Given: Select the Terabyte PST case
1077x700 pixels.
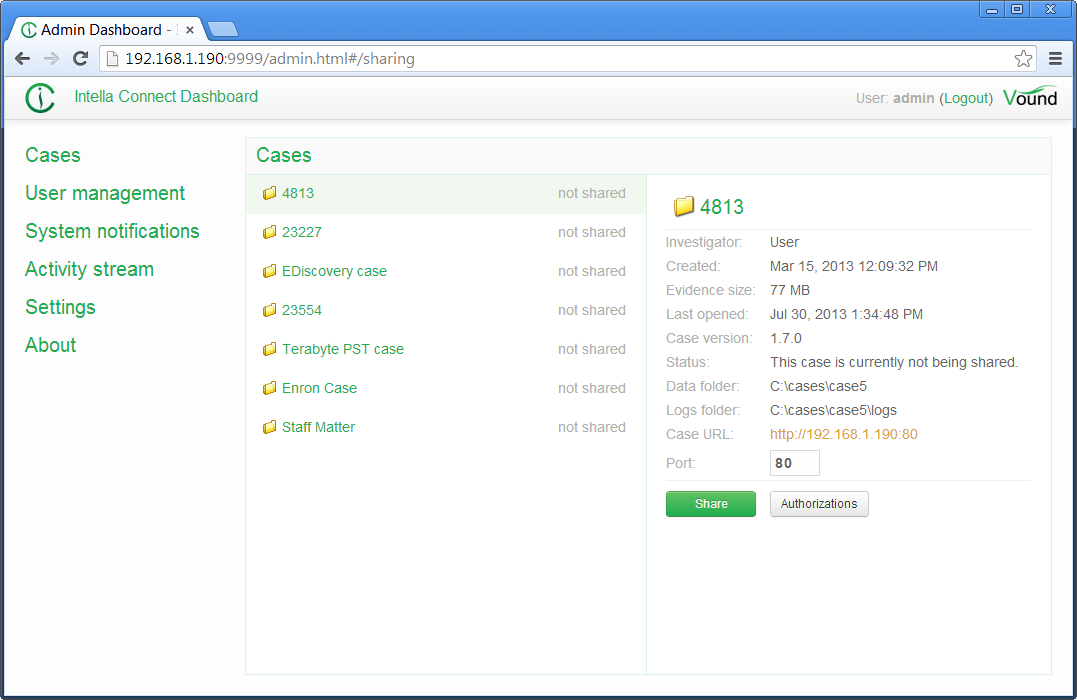Looking at the screenshot, I should 343,349.
